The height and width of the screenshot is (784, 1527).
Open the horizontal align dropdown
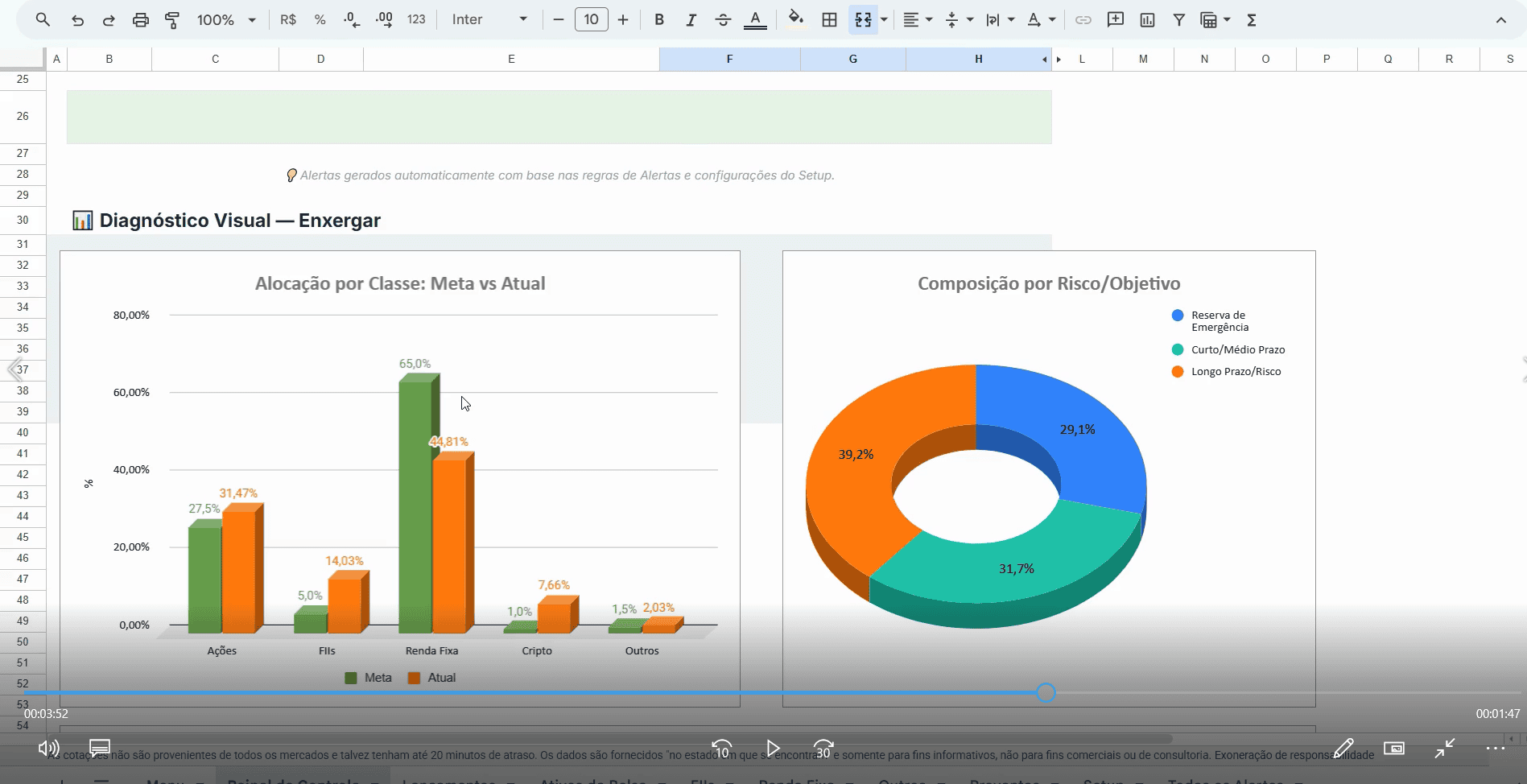coord(918,20)
